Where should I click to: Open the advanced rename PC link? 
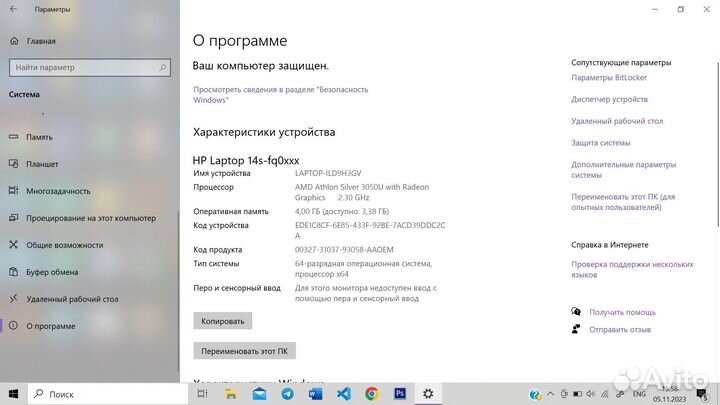[x=623, y=202]
